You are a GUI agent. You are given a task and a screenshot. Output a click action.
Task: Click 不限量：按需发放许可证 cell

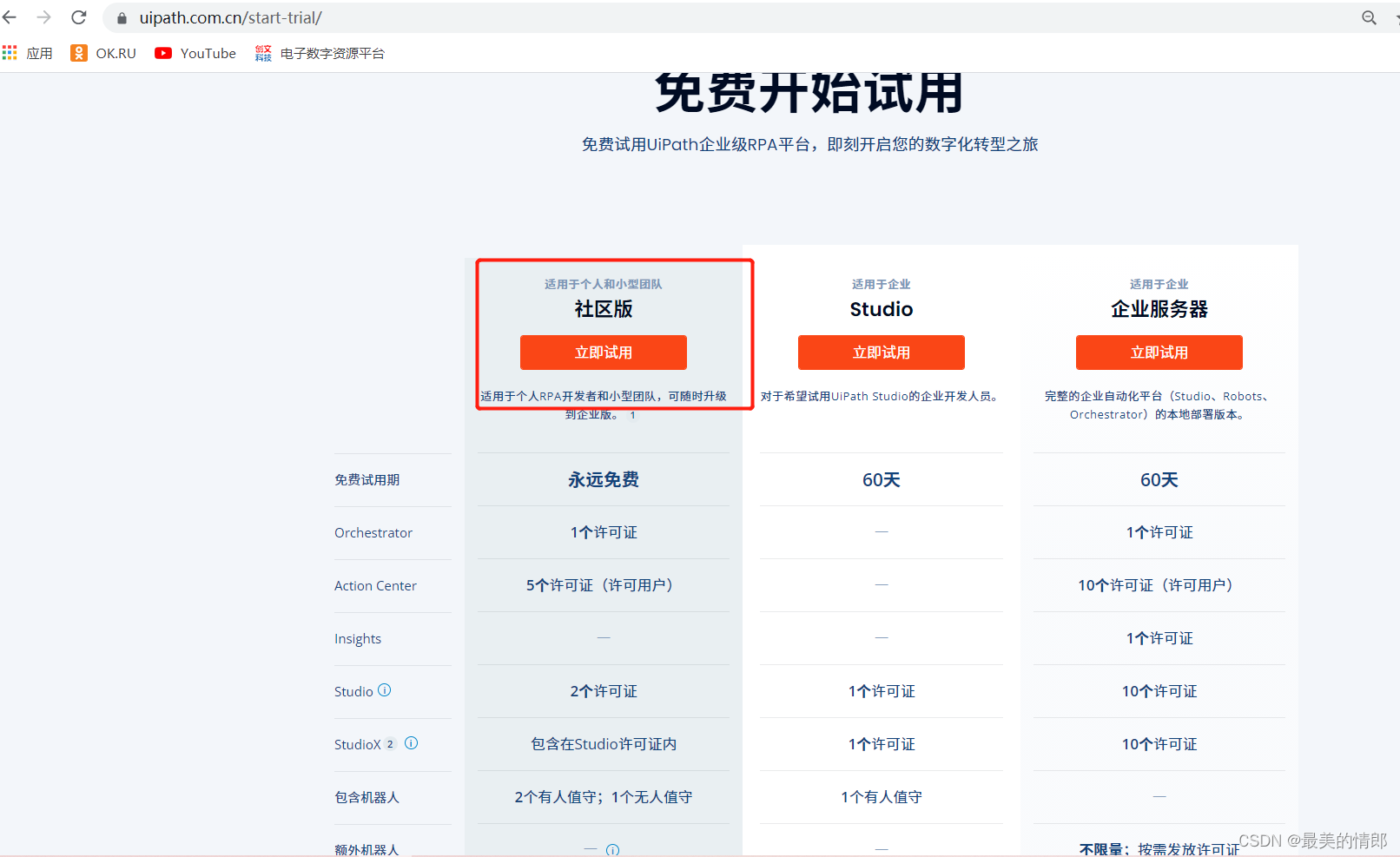[1159, 849]
